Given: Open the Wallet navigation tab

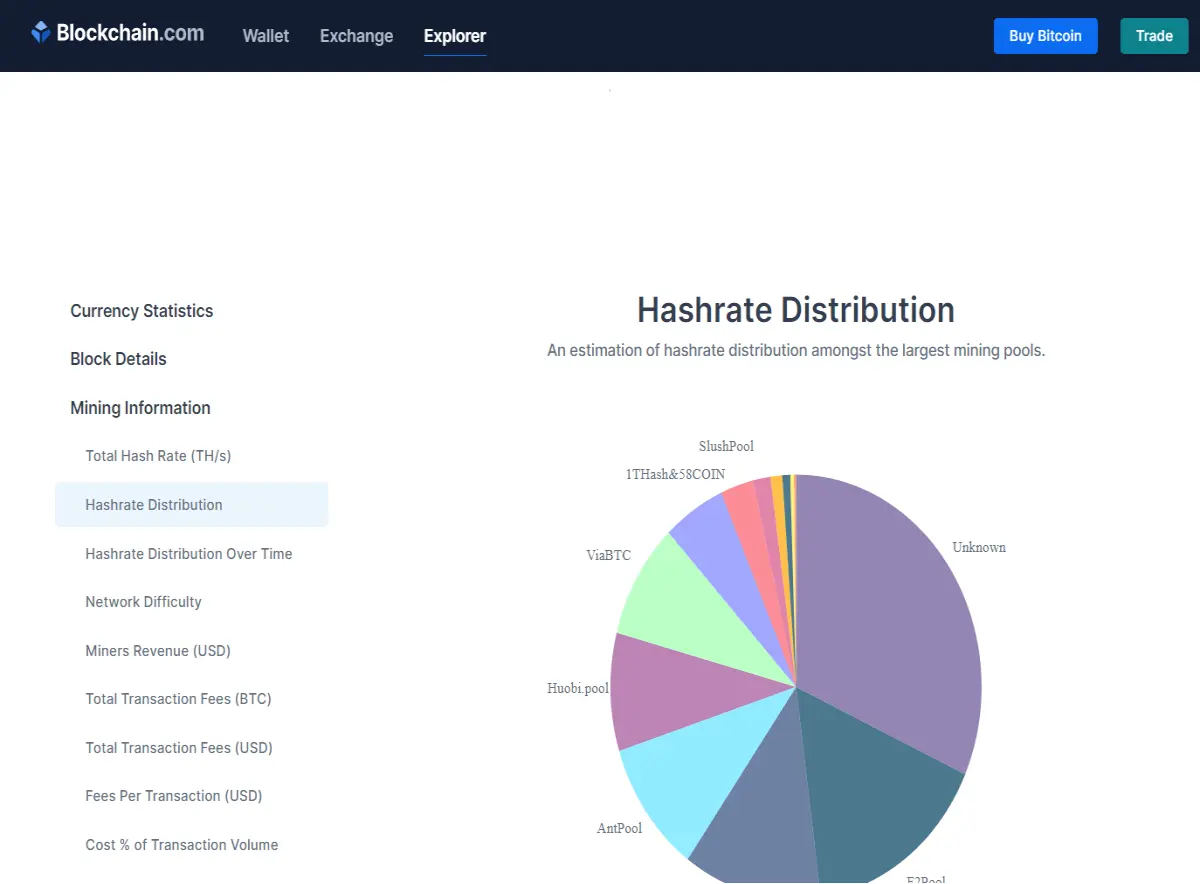Looking at the screenshot, I should 266,36.
